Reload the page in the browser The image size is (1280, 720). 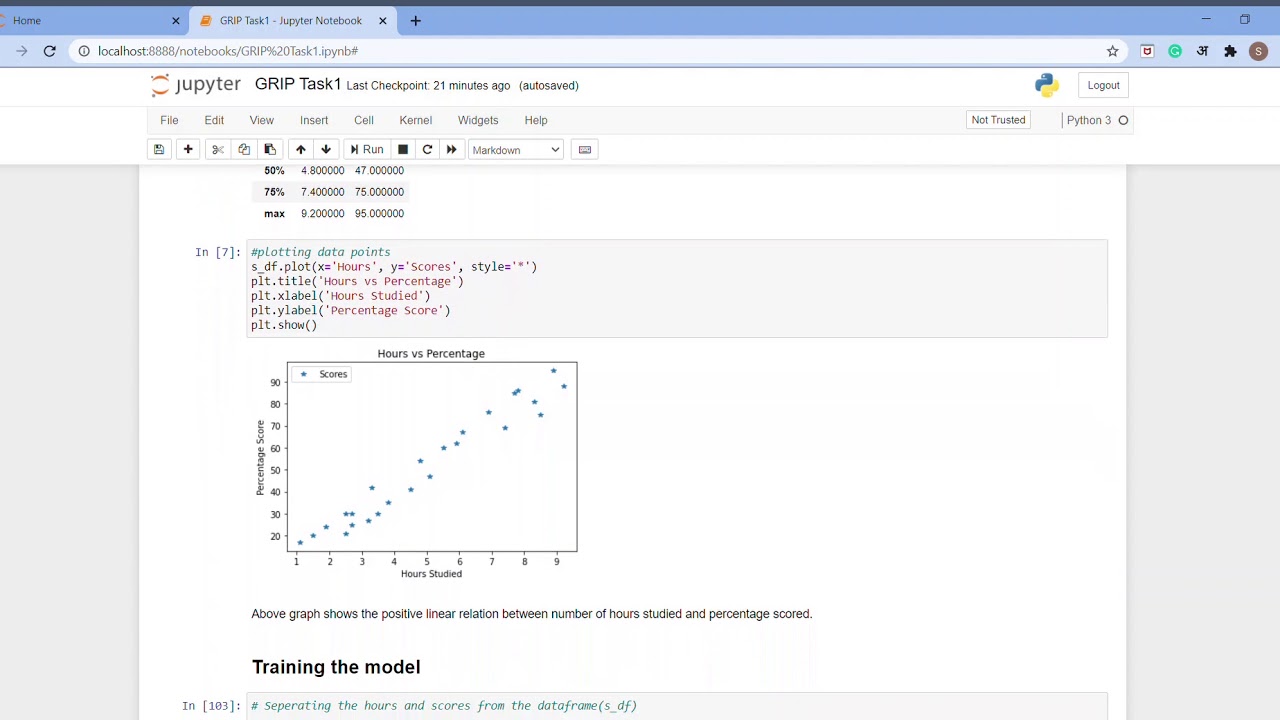(x=49, y=51)
